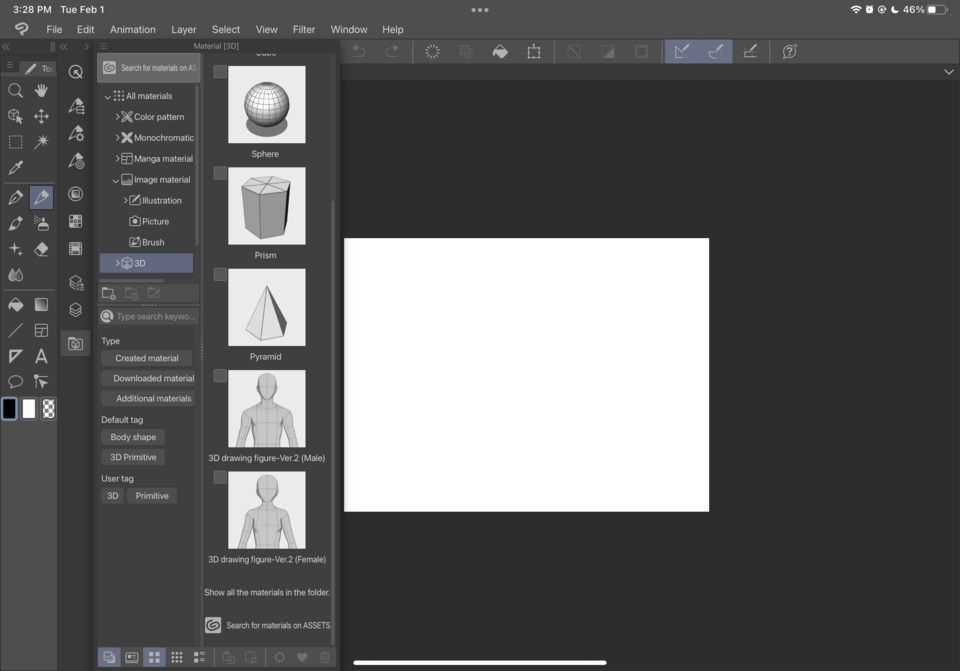Select the rectangular Selection area tool
Image resolution: width=960 pixels, height=671 pixels.
(15, 142)
